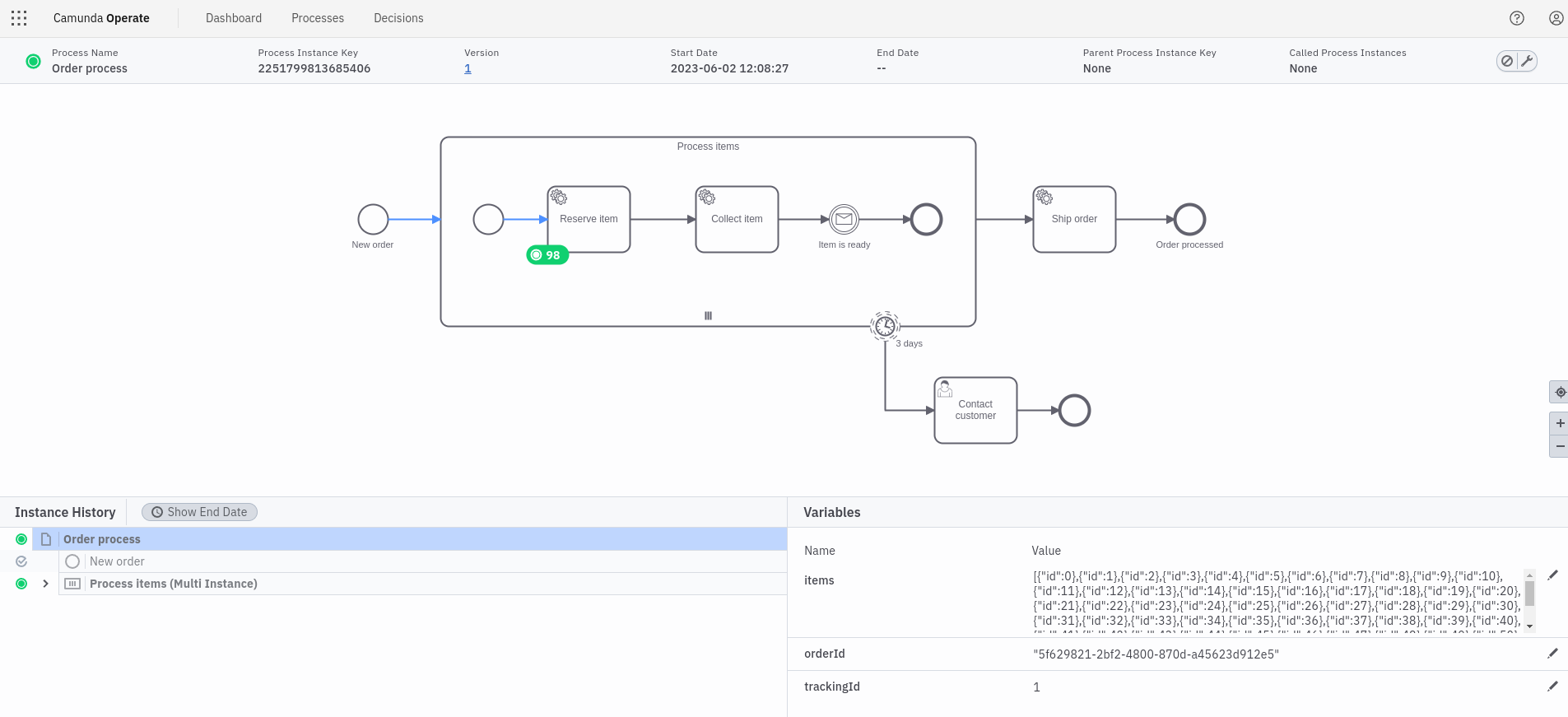The image size is (1568, 717).
Task: Click the items value scrollbar
Action: [1529, 593]
